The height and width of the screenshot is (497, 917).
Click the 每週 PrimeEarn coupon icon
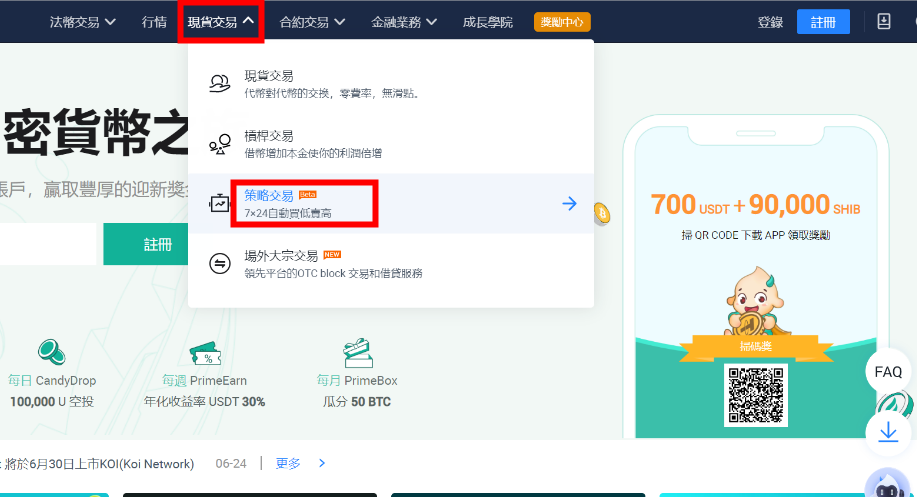(205, 354)
